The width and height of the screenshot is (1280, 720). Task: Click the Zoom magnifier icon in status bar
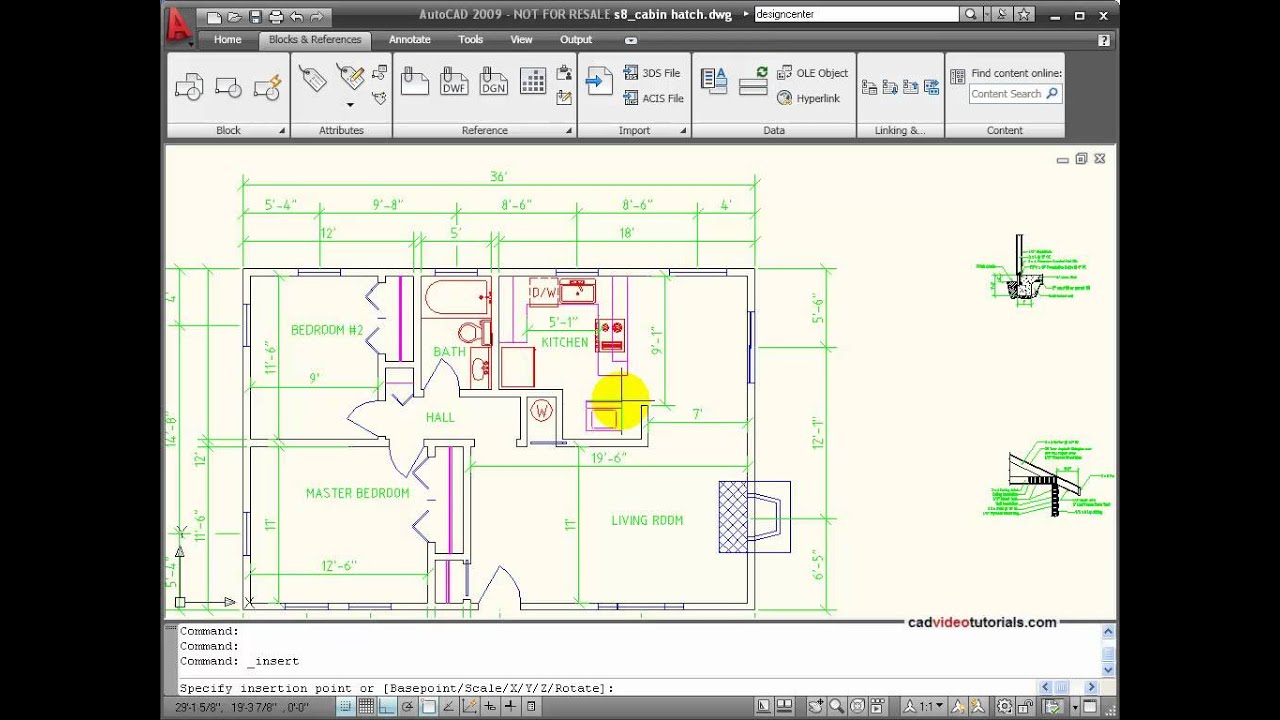tap(836, 706)
